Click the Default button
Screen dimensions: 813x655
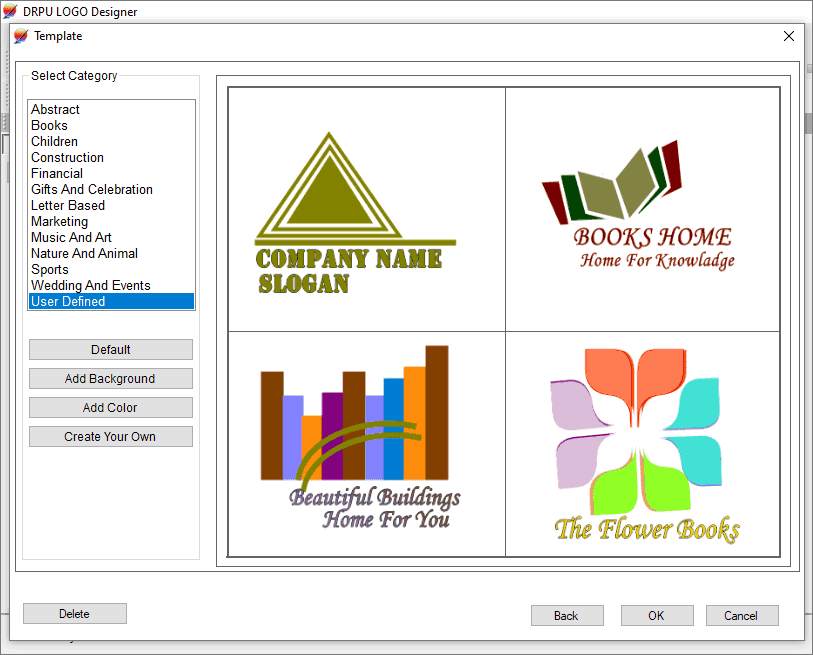[110, 349]
